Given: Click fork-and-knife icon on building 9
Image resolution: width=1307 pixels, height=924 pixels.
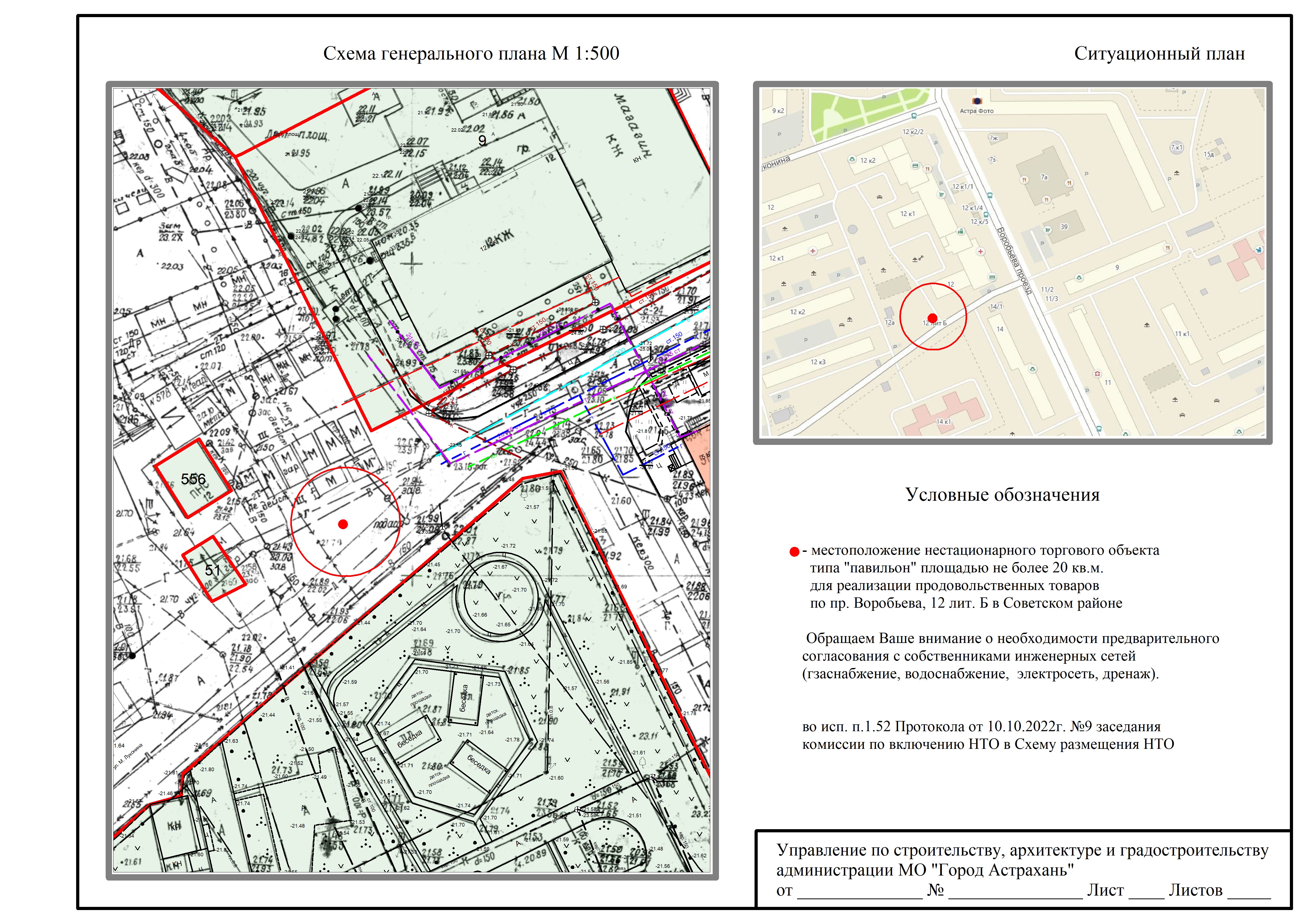Looking at the screenshot, I should [1168, 248].
